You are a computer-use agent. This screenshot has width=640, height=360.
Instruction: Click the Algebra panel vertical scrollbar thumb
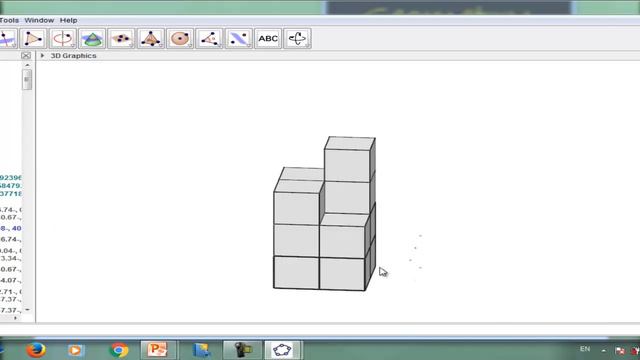click(27, 79)
